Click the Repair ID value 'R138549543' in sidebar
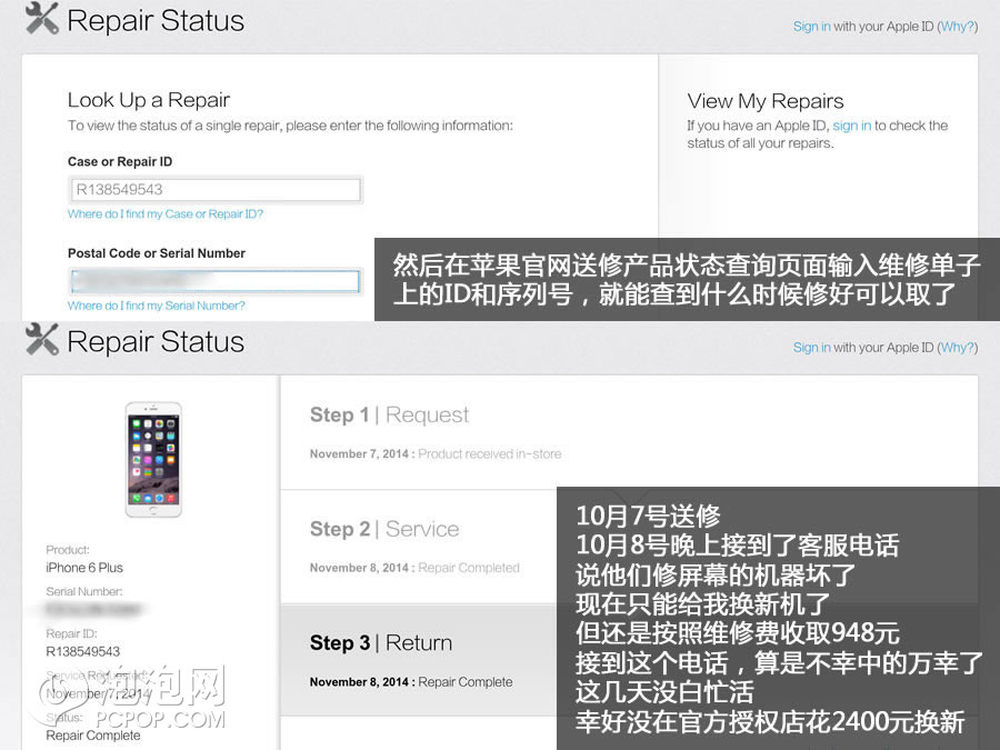This screenshot has width=1000, height=750. coord(83,652)
